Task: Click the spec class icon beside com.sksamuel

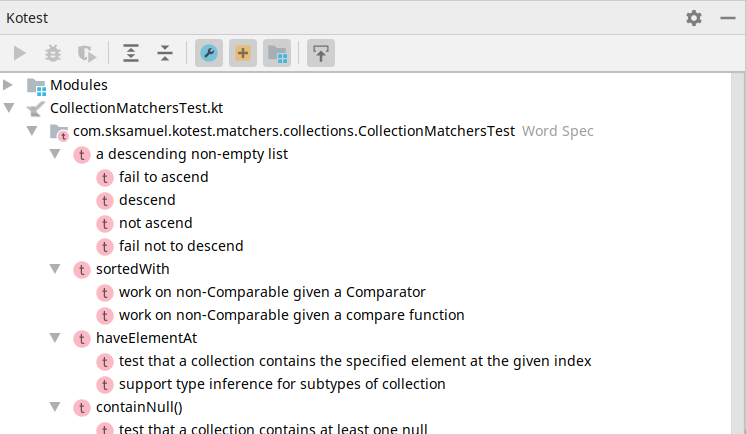Action: [x=59, y=132]
